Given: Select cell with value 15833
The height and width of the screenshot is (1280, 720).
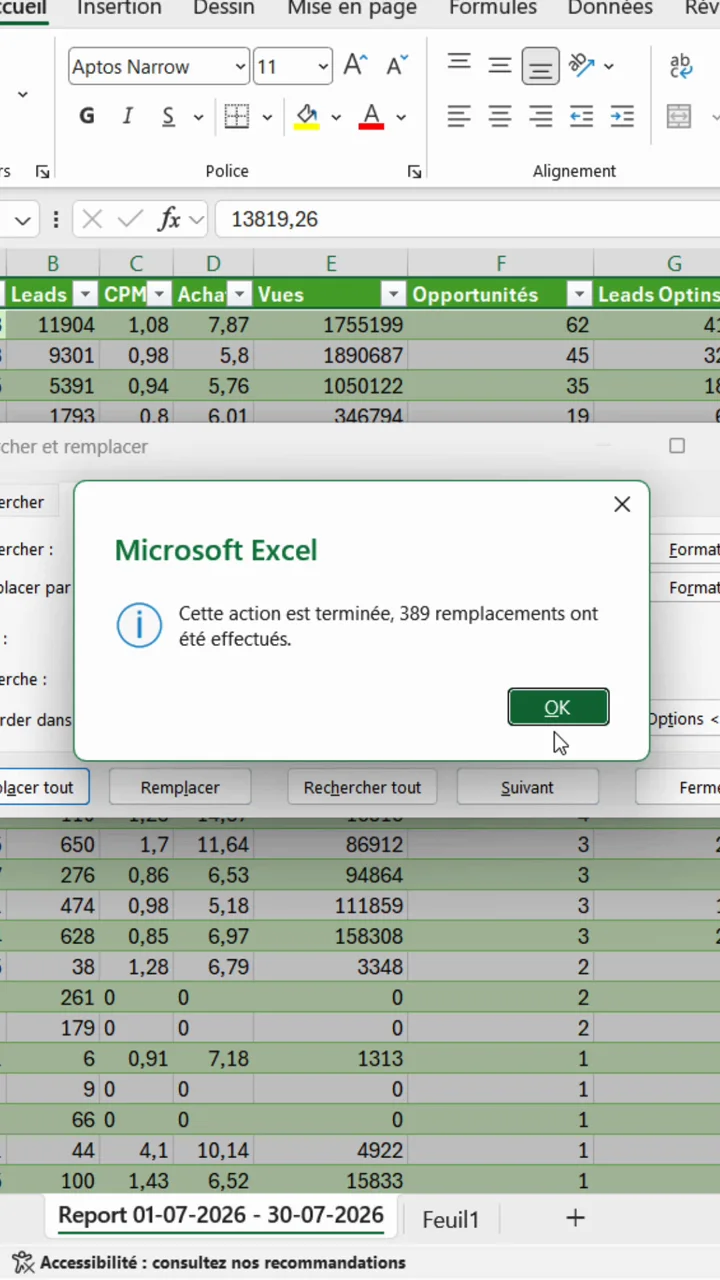Looking at the screenshot, I should (x=331, y=1181).
